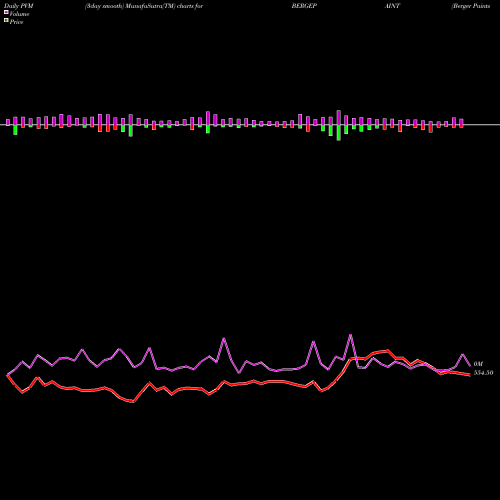The image size is (500, 500).
Task: Click the 'Daily PVM' title text
Action: pyautogui.click(x=19, y=6)
